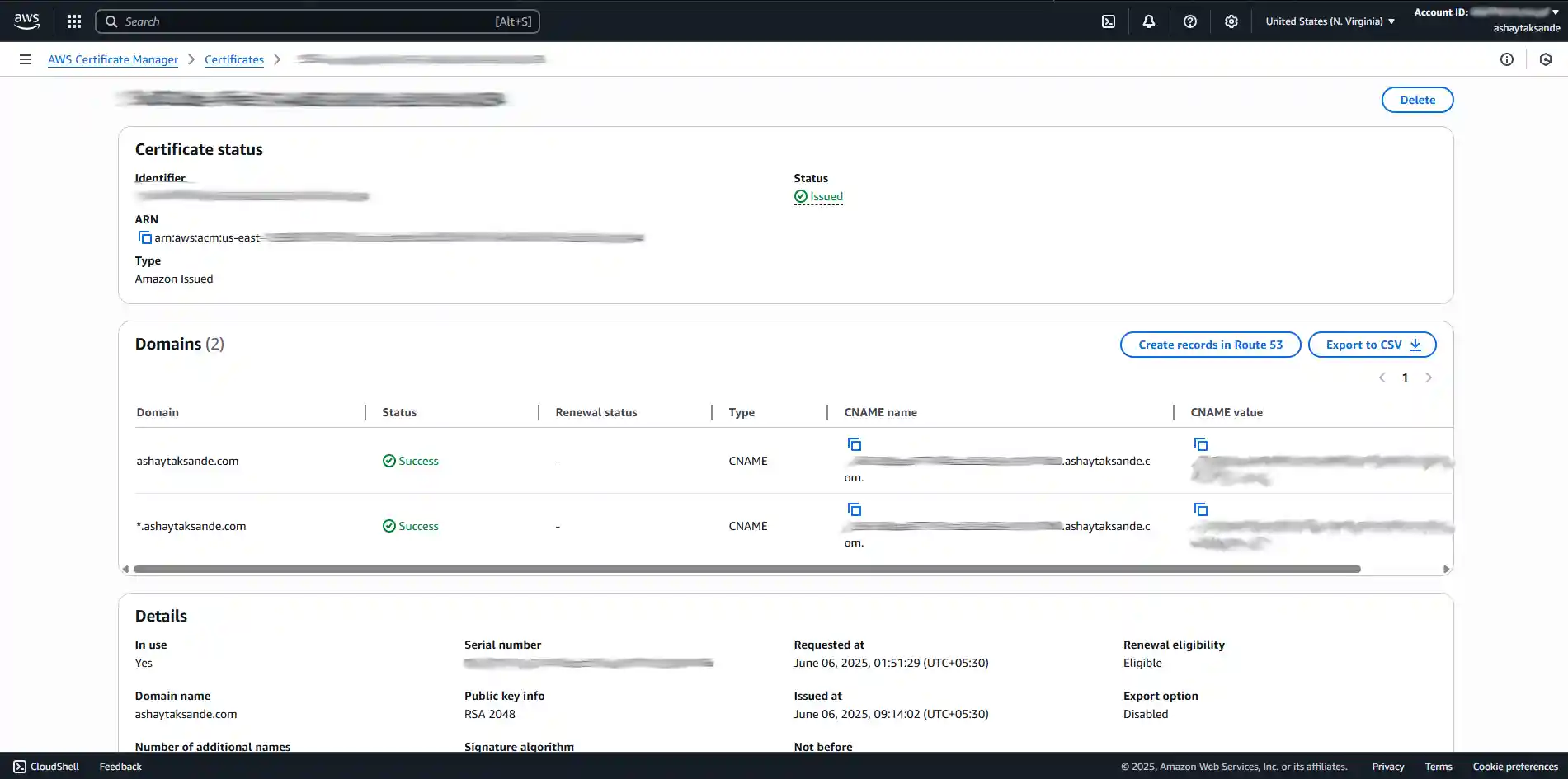Copy CNAME value for *.ashaytaksande.com row

pos(1201,509)
